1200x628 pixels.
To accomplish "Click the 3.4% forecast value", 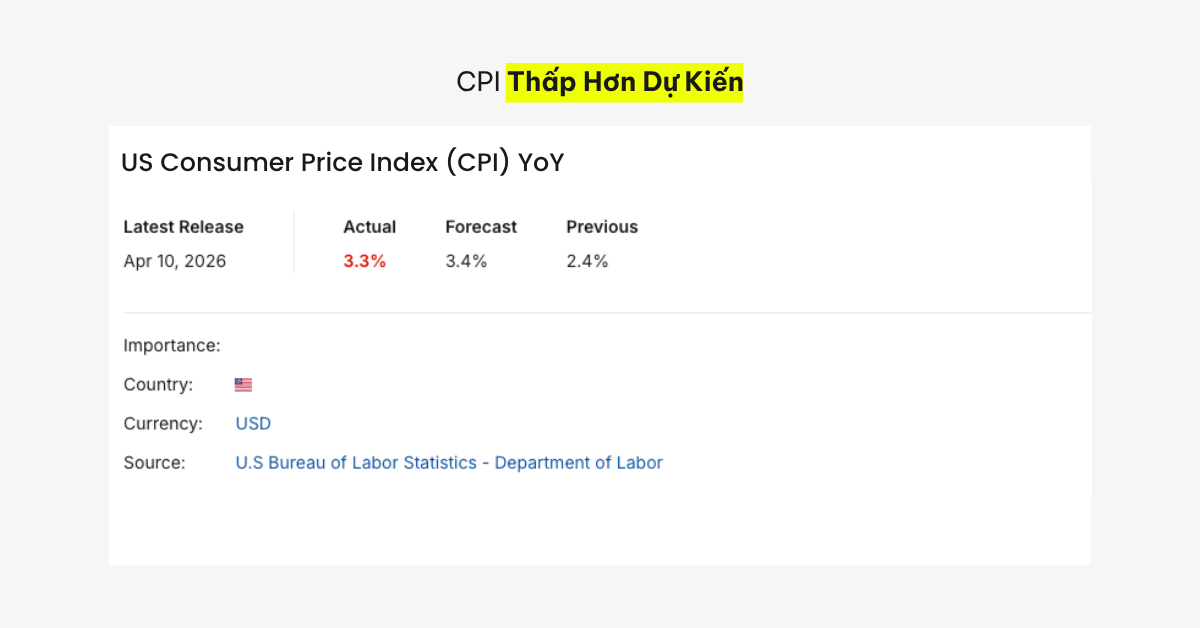I will click(x=466, y=262).
